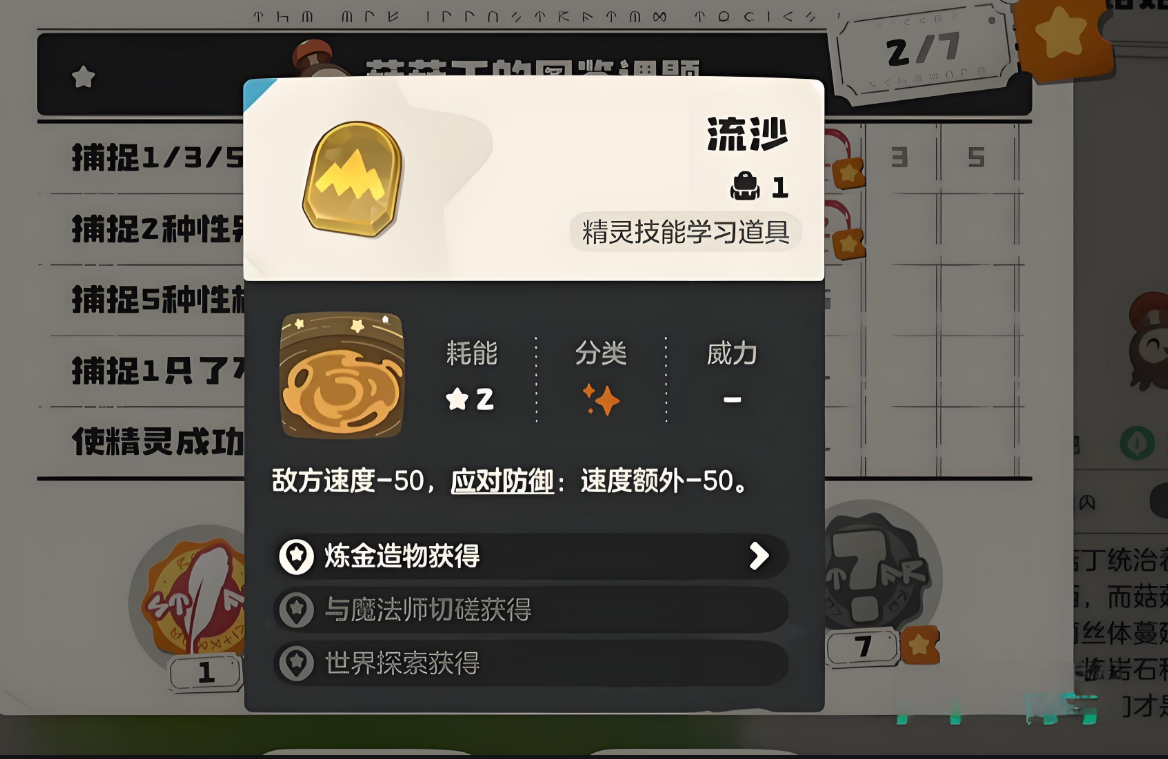Click the orange sparkle 分类 type icon

(x=601, y=399)
